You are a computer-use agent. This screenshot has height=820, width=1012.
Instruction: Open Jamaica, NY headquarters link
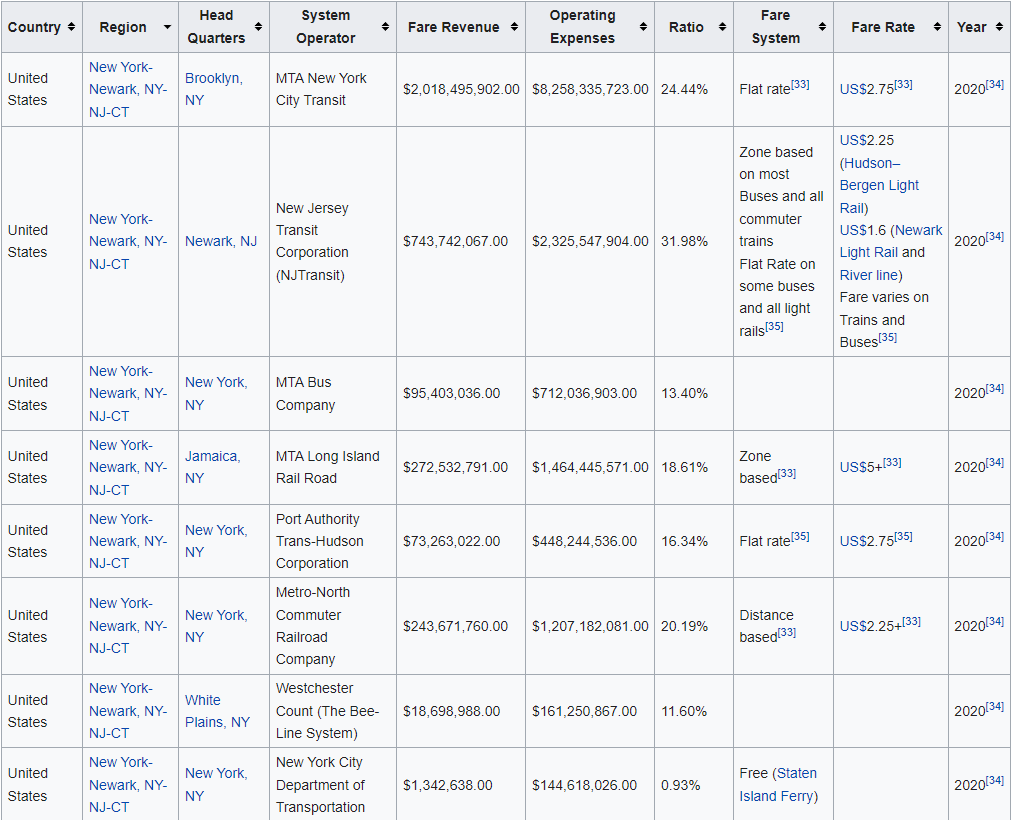(212, 467)
